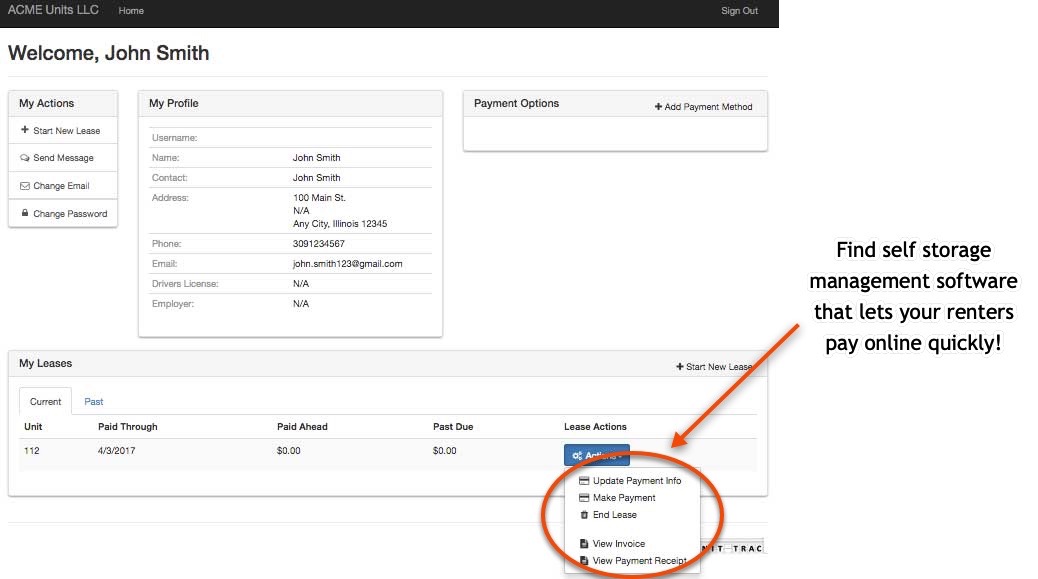Click the speech bubble icon for Send Message

(25, 158)
